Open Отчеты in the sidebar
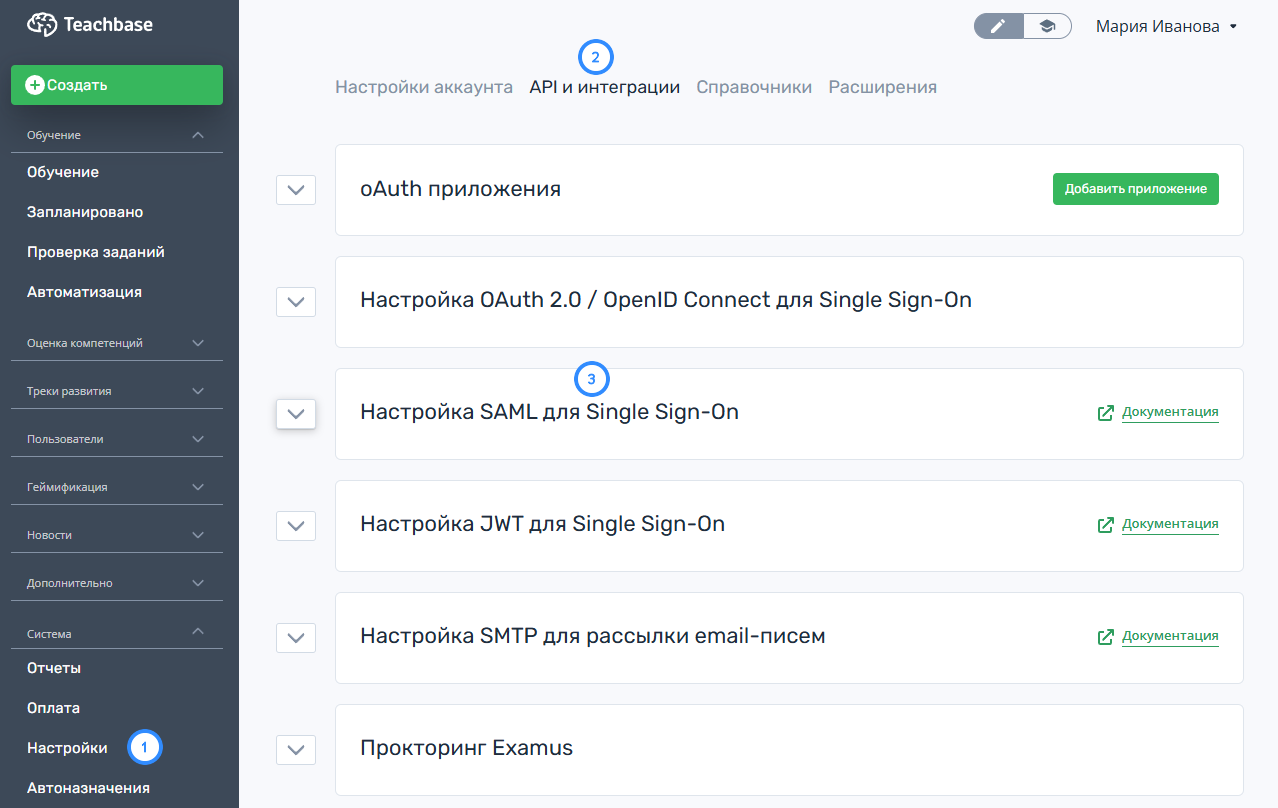This screenshot has width=1278, height=808. [54, 668]
